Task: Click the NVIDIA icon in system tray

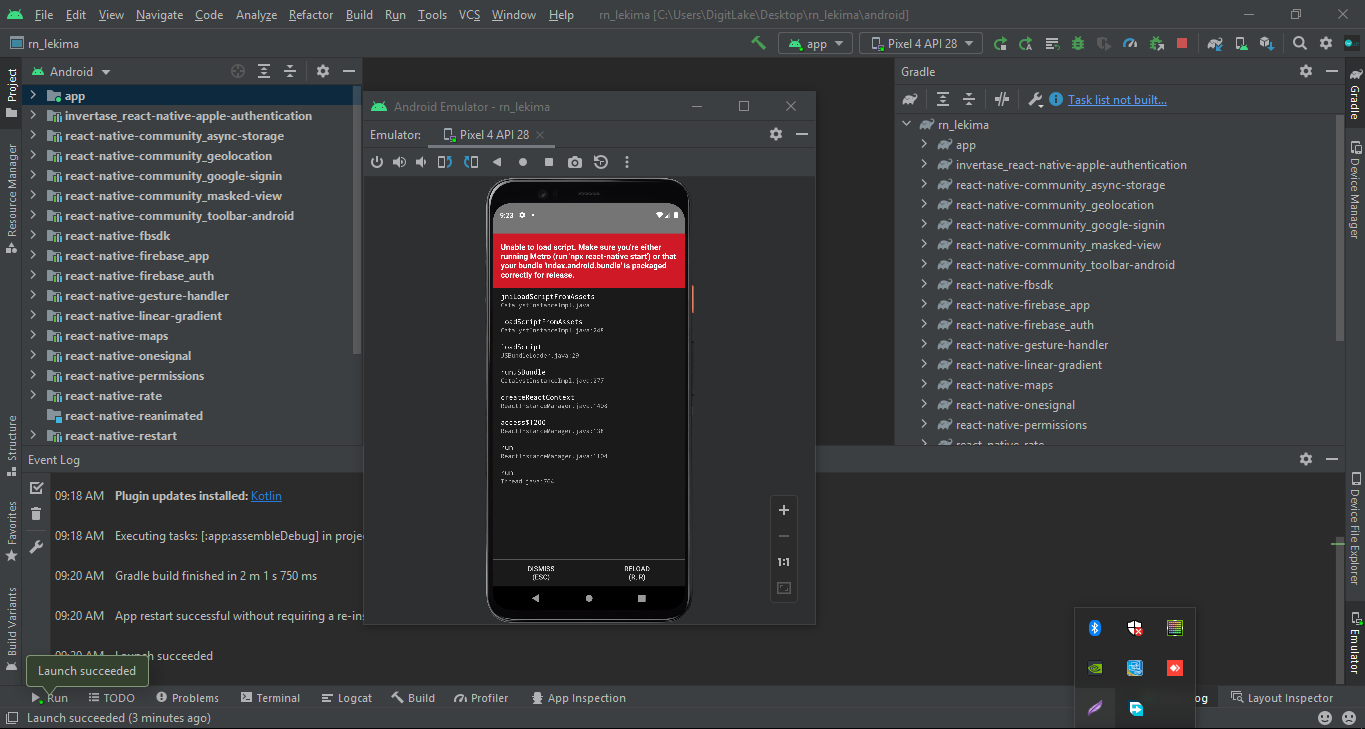Action: [x=1095, y=668]
